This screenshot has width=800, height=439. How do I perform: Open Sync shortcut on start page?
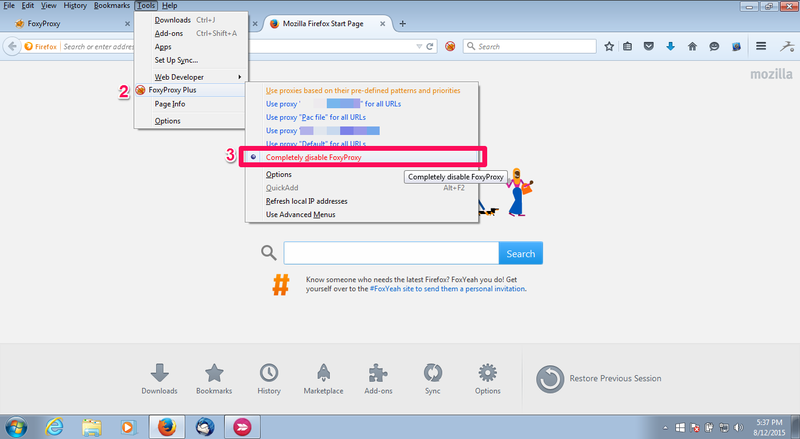[x=433, y=379]
